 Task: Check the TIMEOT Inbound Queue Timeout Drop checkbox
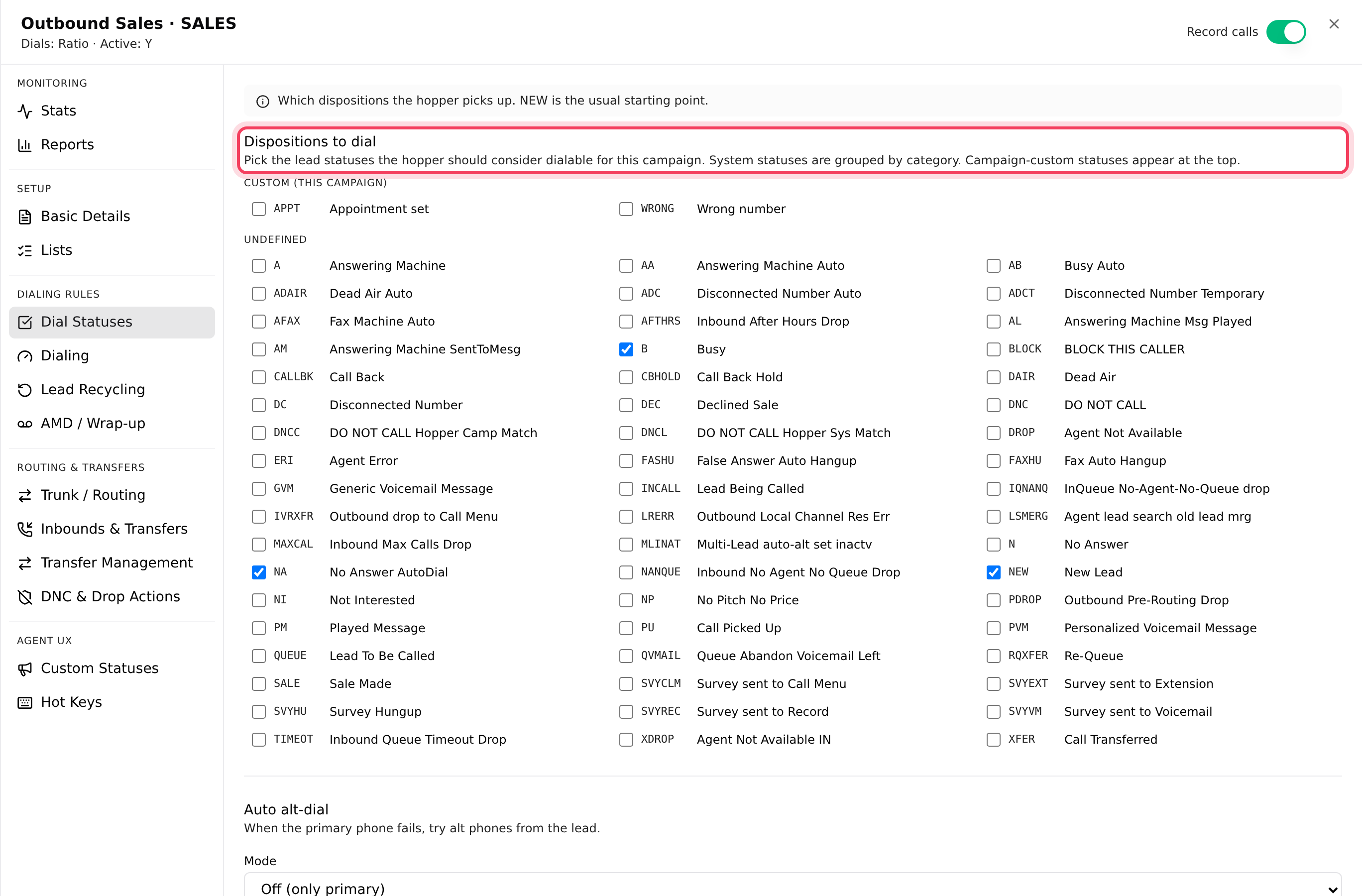(x=259, y=739)
